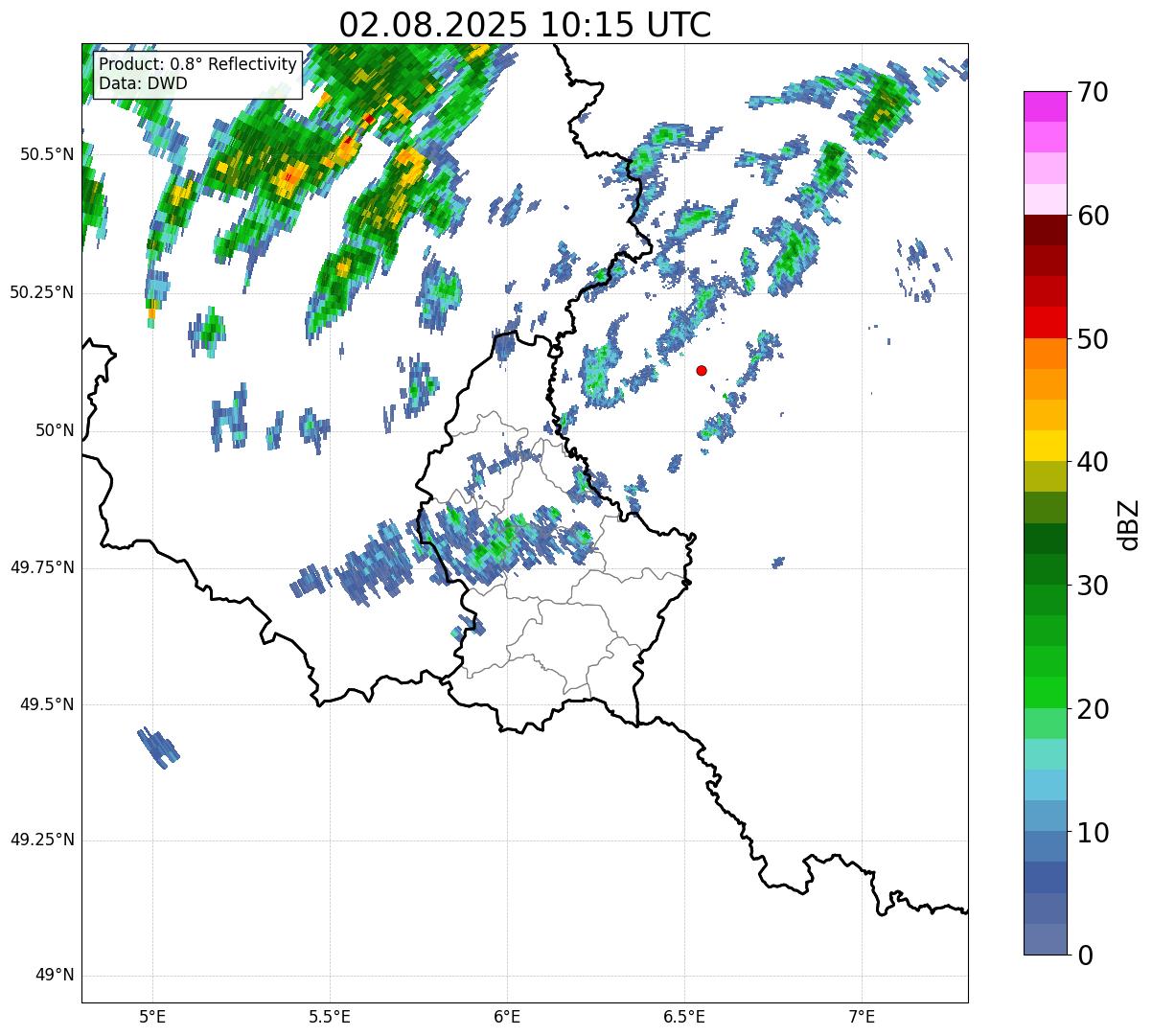Click the "50°N" latitude label
The height and width of the screenshot is (1036, 1152).
click(x=55, y=430)
